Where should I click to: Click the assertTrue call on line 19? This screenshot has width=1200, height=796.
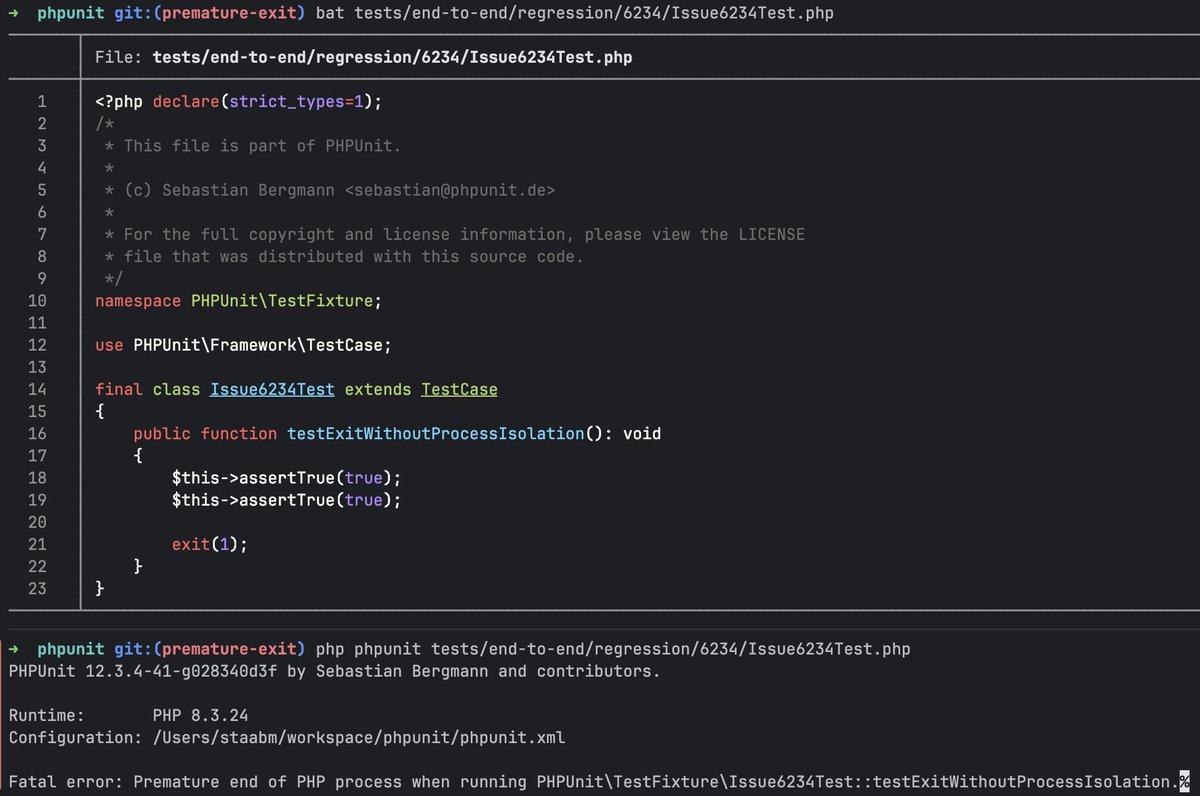[x=286, y=500]
